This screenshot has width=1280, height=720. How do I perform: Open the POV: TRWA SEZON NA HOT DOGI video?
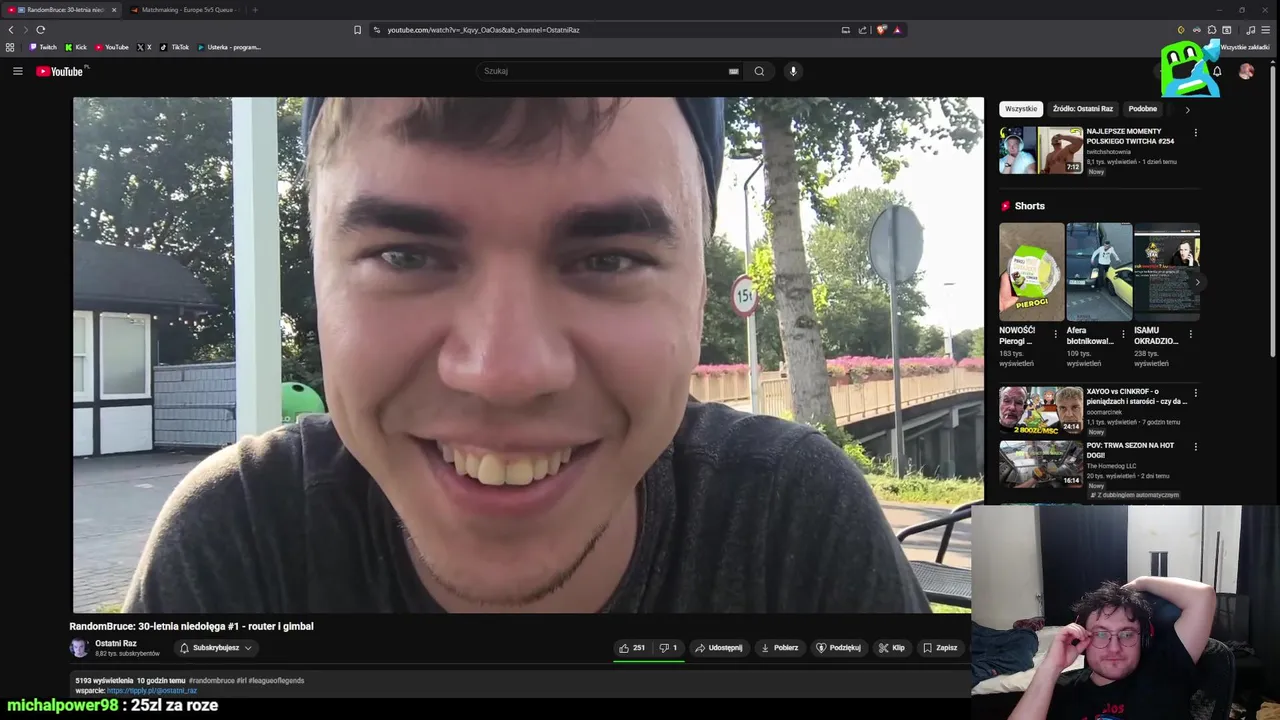click(1041, 464)
